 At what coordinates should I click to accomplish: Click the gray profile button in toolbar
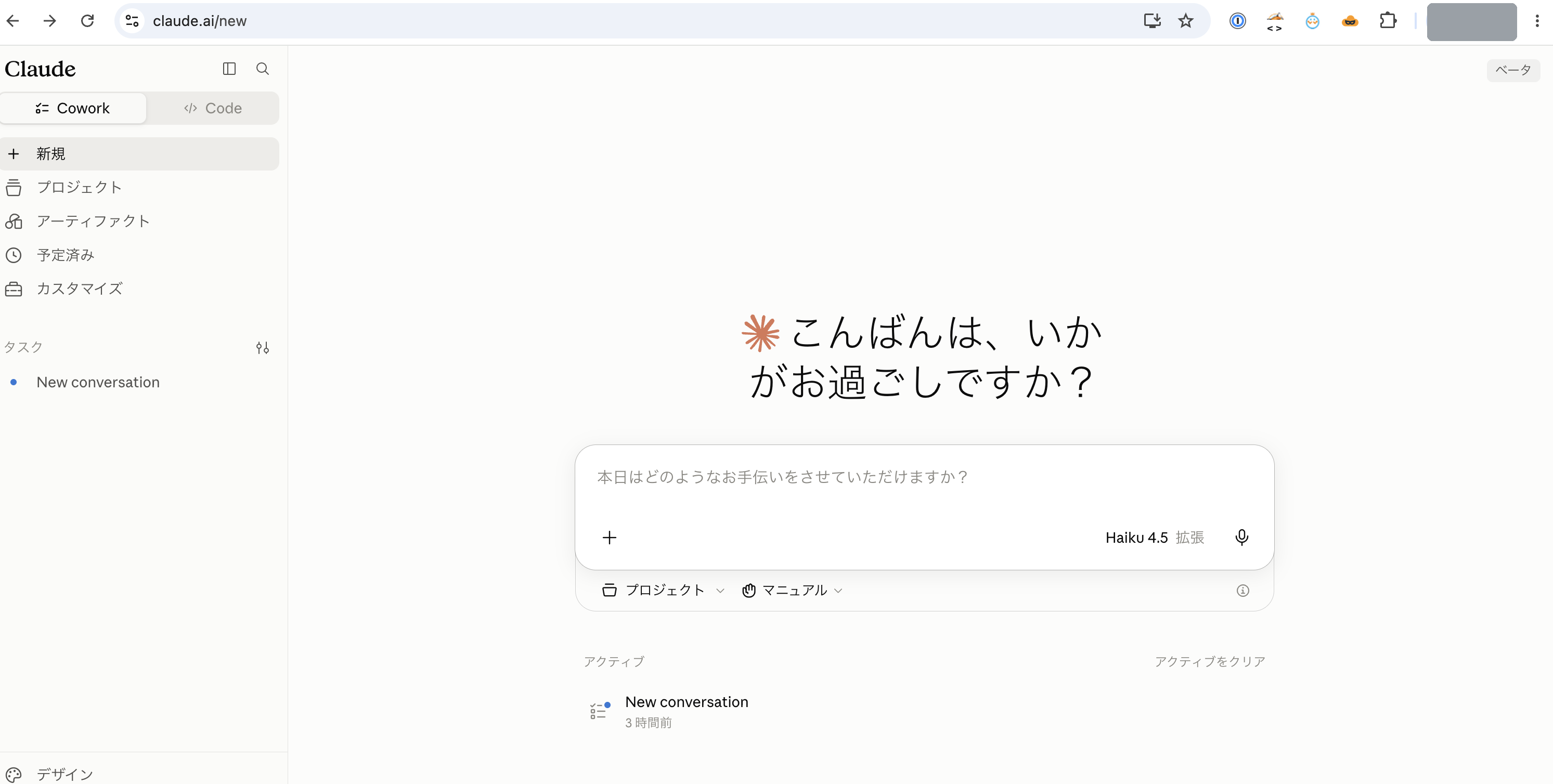click(1472, 22)
